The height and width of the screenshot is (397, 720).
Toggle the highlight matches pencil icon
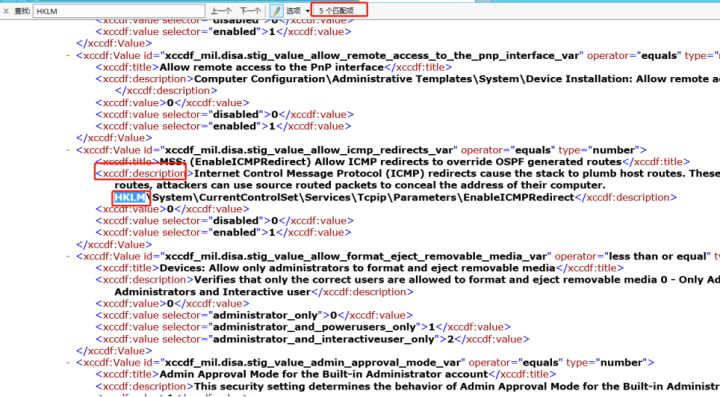pyautogui.click(x=276, y=11)
